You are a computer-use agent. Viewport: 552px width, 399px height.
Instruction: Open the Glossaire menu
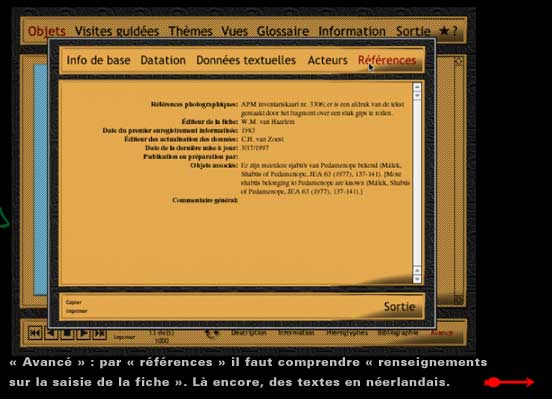pyautogui.click(x=283, y=31)
